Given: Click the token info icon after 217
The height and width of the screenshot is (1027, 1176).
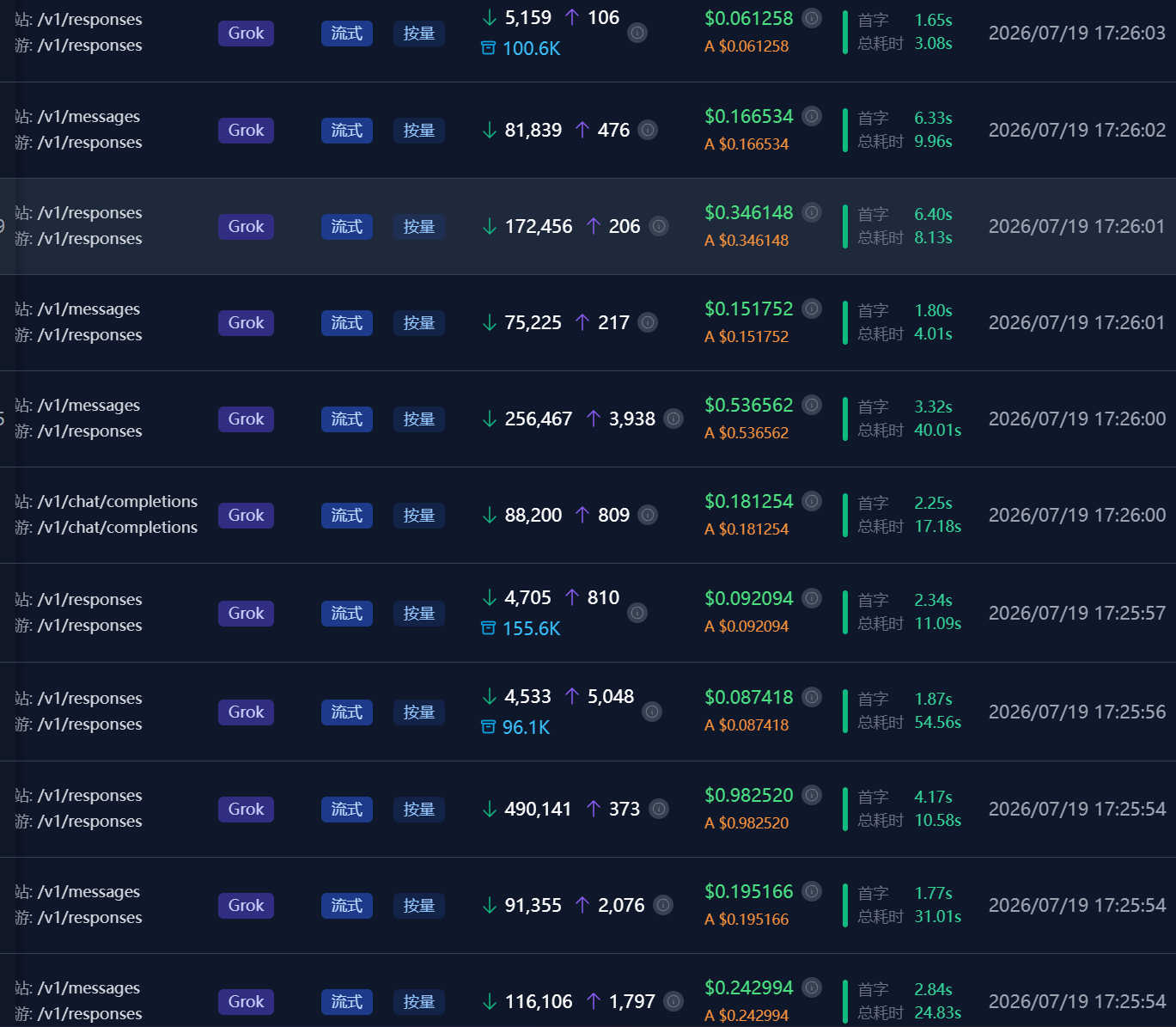Looking at the screenshot, I should pos(649,322).
